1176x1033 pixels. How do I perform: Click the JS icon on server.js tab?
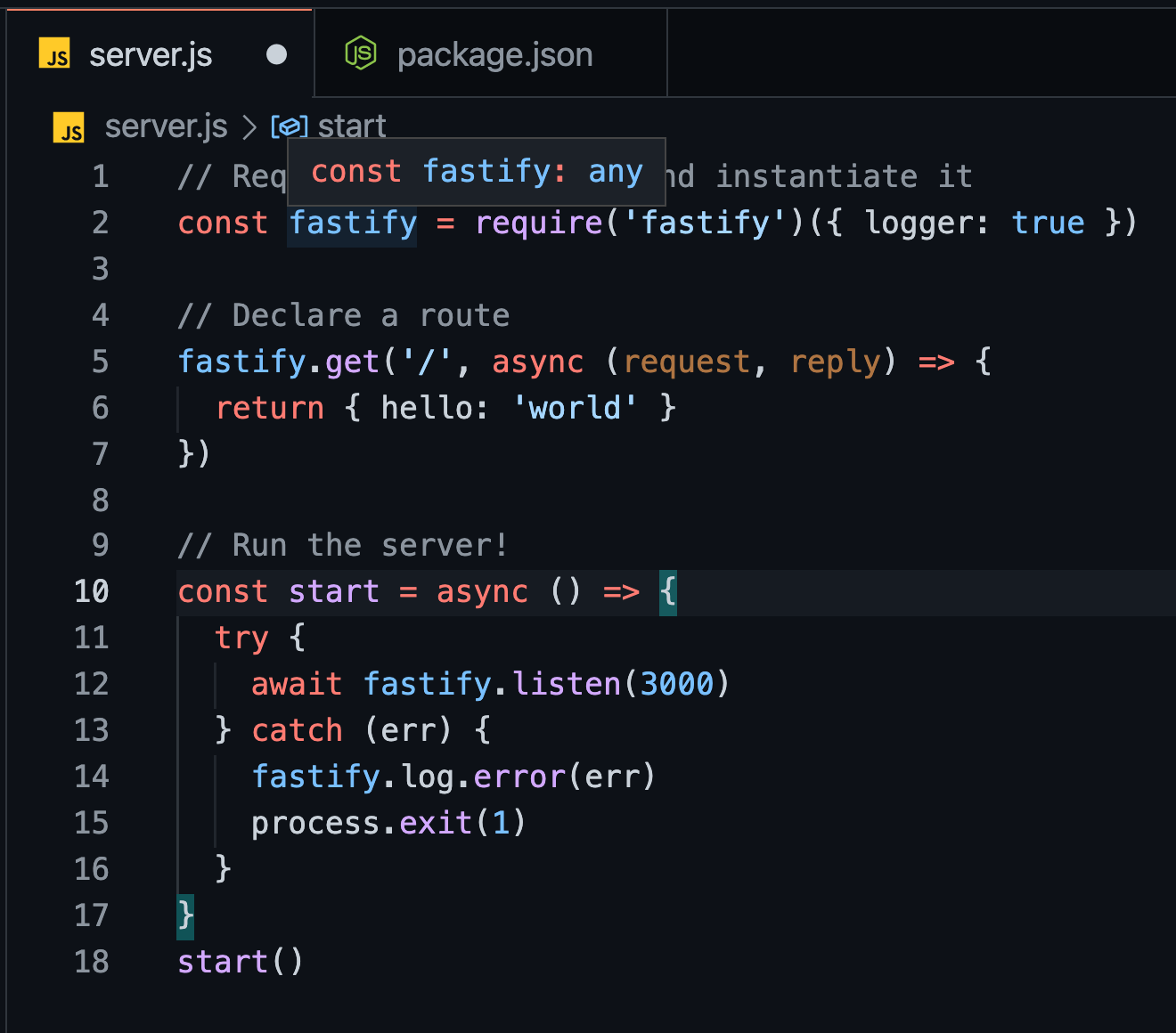[54, 54]
